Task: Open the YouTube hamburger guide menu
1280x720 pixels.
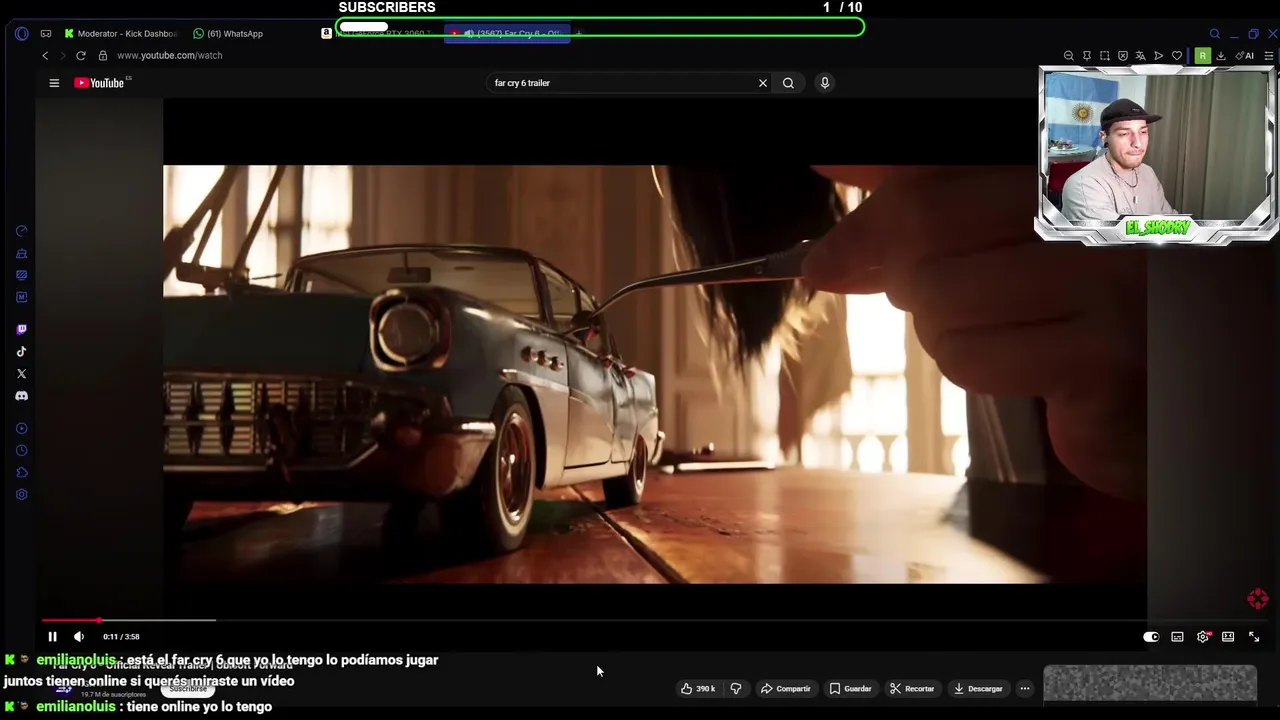Action: click(x=54, y=83)
